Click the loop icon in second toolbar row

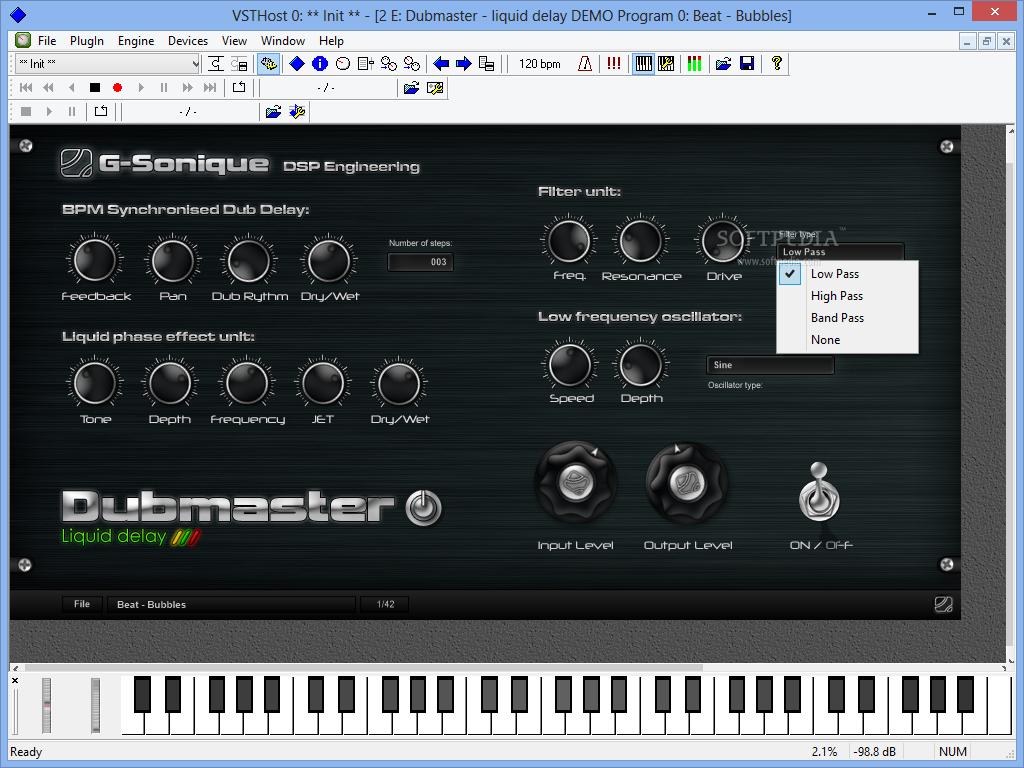(x=239, y=88)
